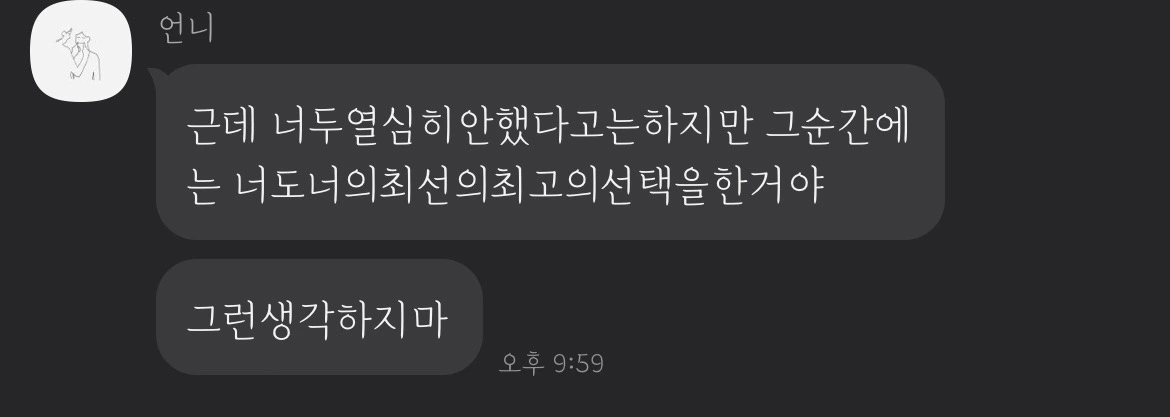This screenshot has height=417, width=1170.
Task: Click the 오후 9:59 timestamp
Action: pyautogui.click(x=551, y=363)
